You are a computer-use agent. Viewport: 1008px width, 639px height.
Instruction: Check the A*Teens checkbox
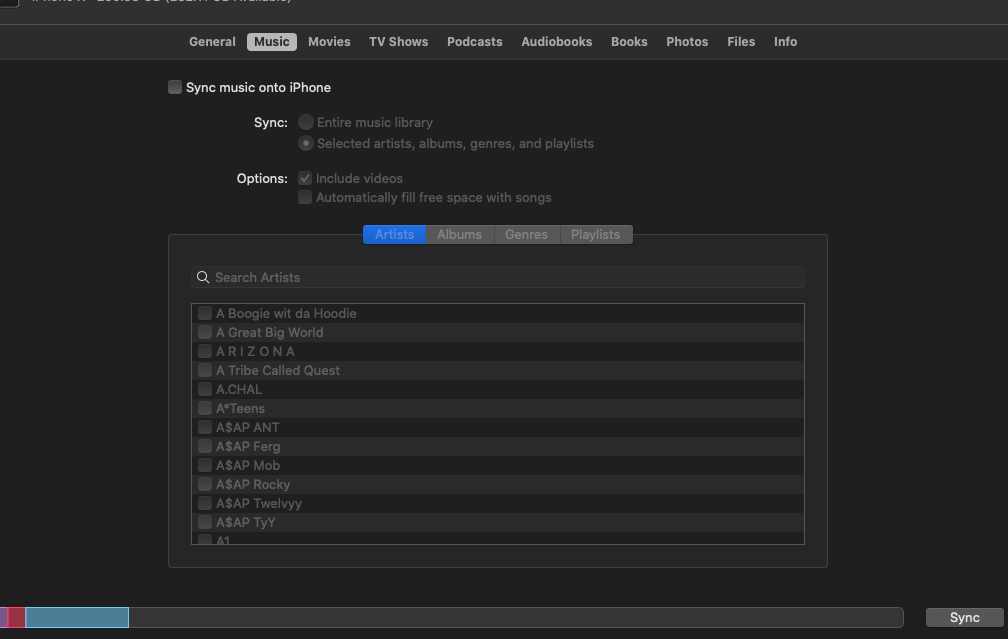pyautogui.click(x=204, y=408)
